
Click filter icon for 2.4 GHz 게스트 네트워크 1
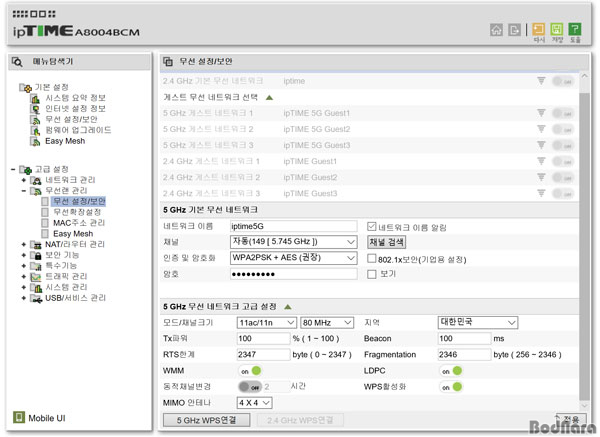541,161
